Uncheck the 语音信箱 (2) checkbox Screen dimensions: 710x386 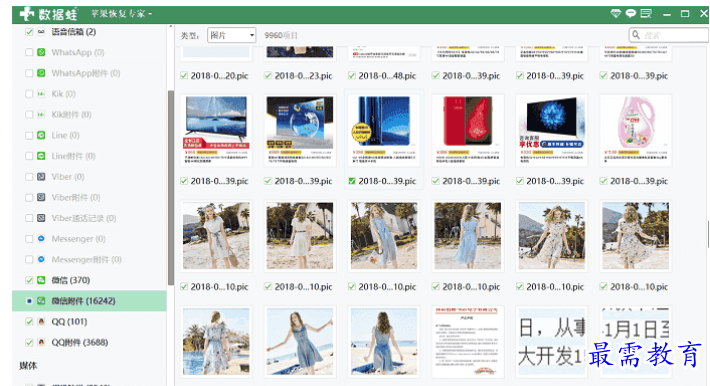[29, 32]
